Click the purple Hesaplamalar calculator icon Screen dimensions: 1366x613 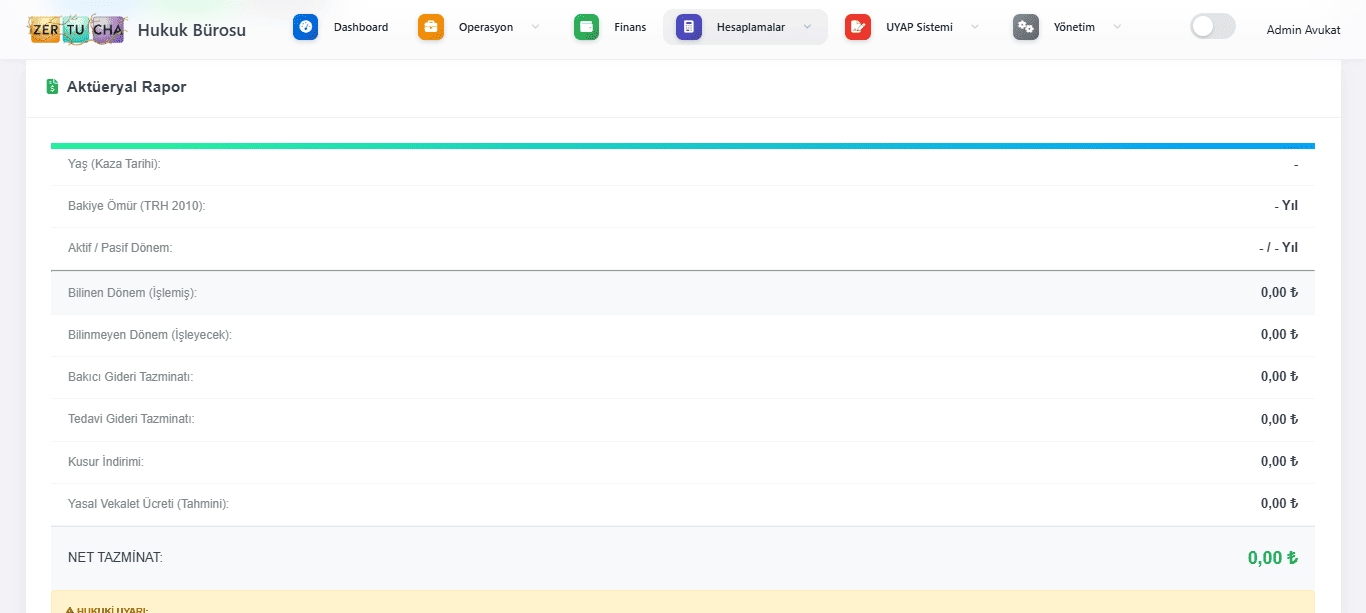(x=689, y=27)
